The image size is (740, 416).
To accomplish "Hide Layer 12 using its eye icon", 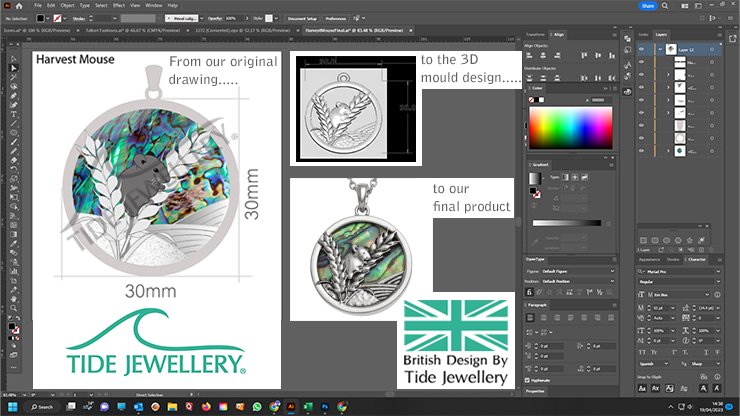I will [x=641, y=49].
